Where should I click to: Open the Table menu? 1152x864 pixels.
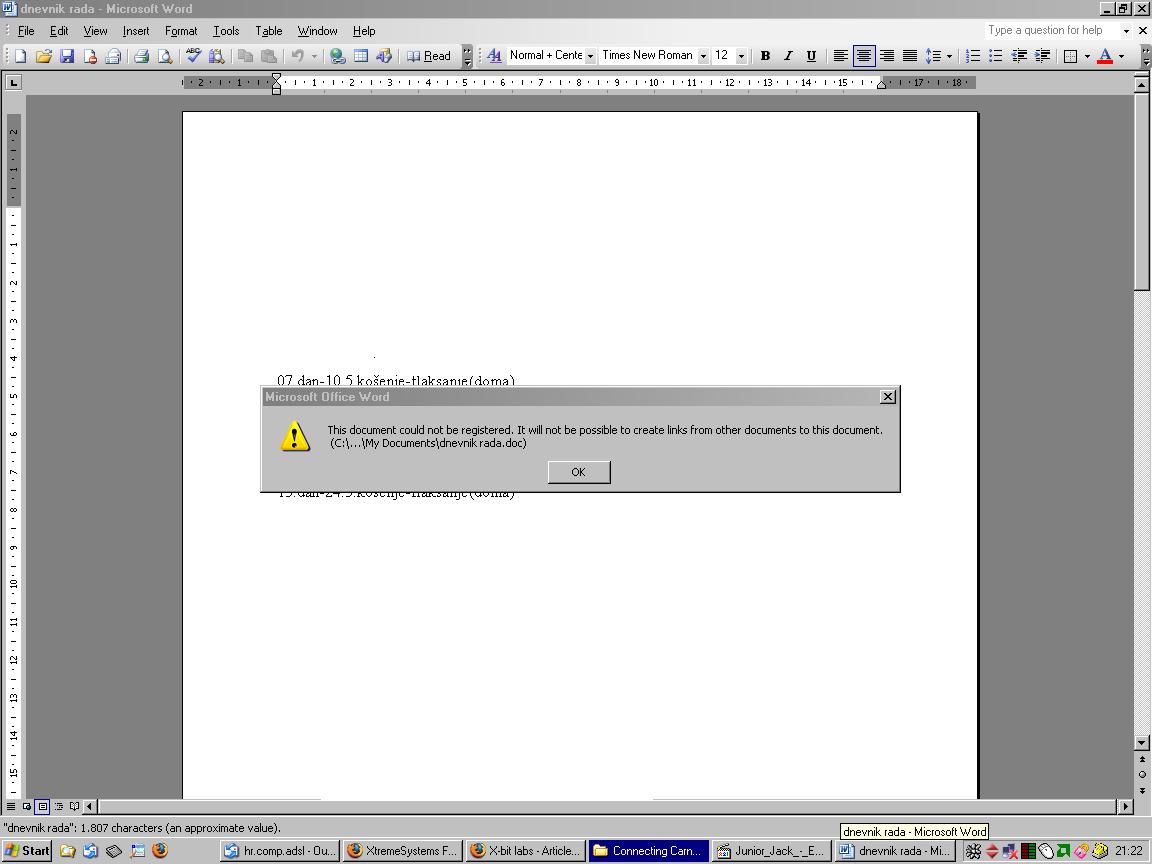[268, 31]
